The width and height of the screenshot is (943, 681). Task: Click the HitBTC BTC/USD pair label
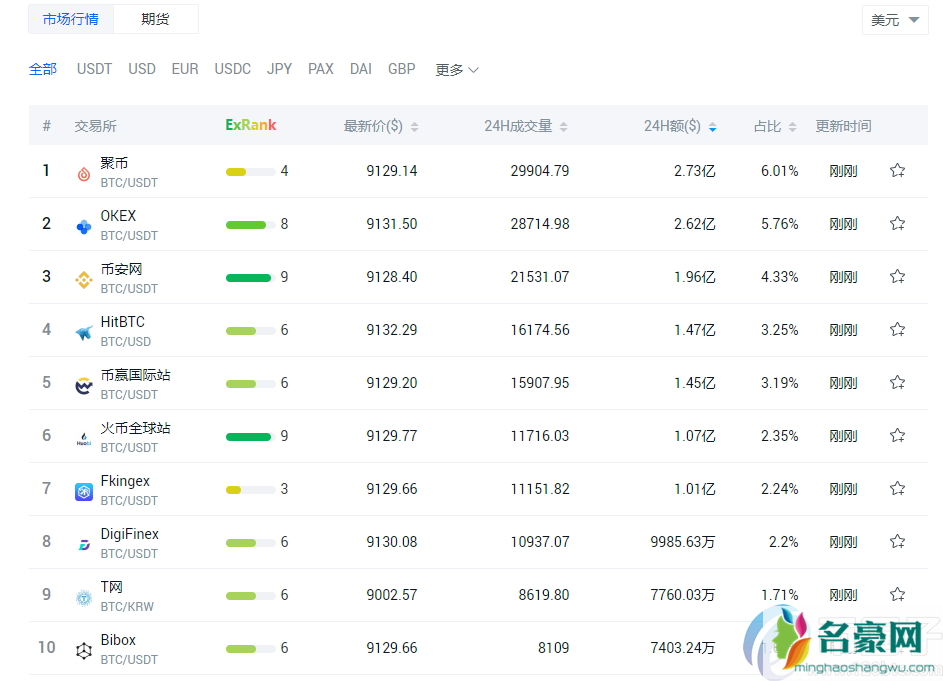126,341
